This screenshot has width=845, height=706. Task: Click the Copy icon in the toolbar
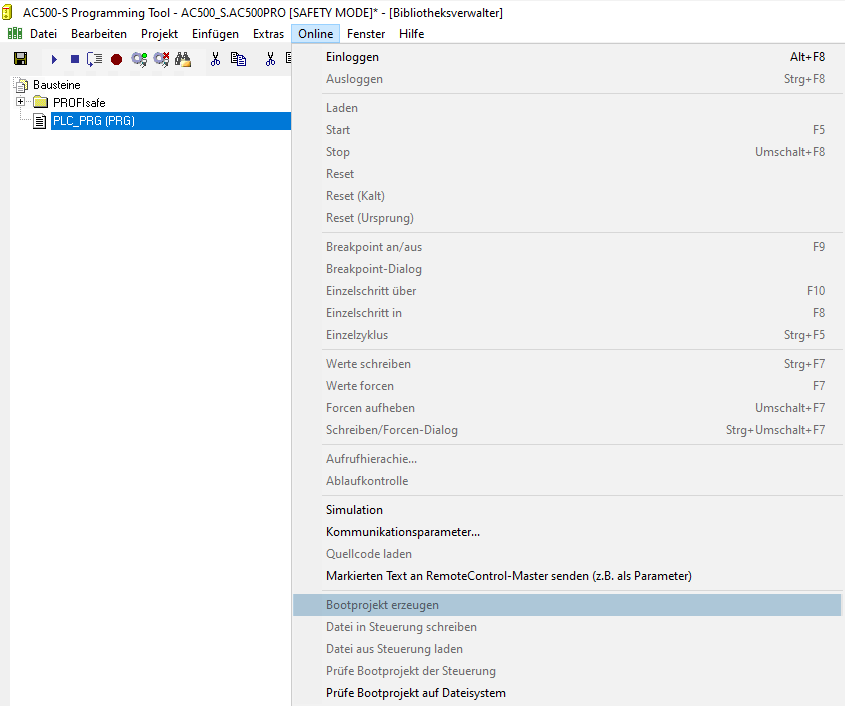[238, 60]
